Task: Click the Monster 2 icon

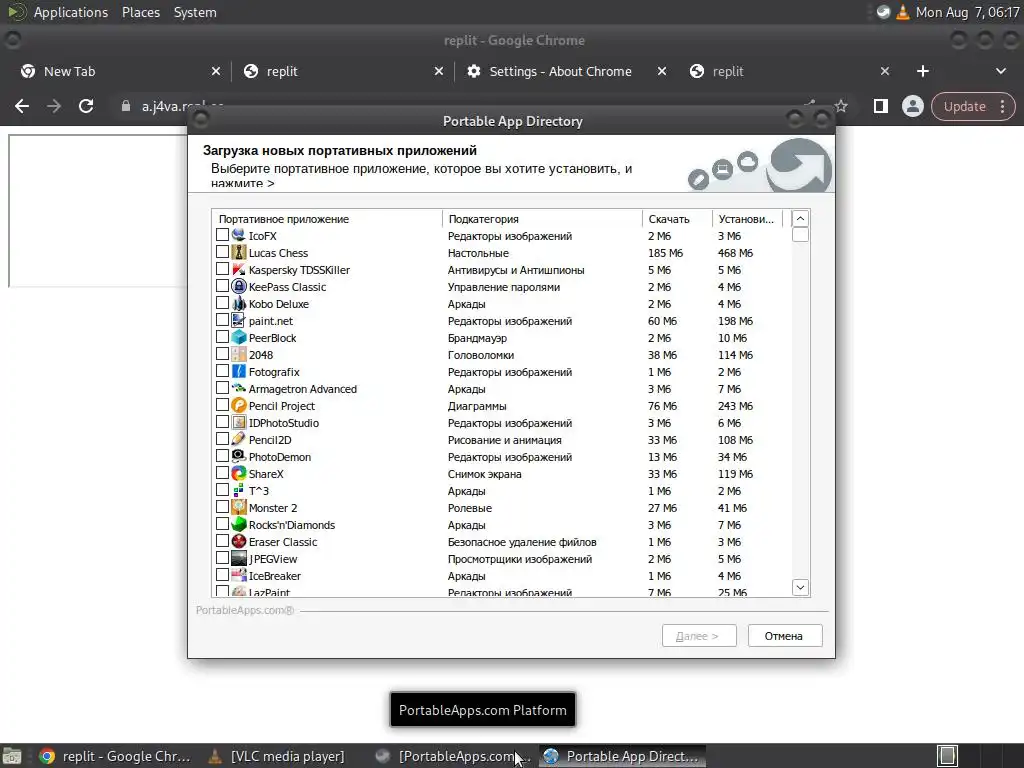Action: point(239,507)
